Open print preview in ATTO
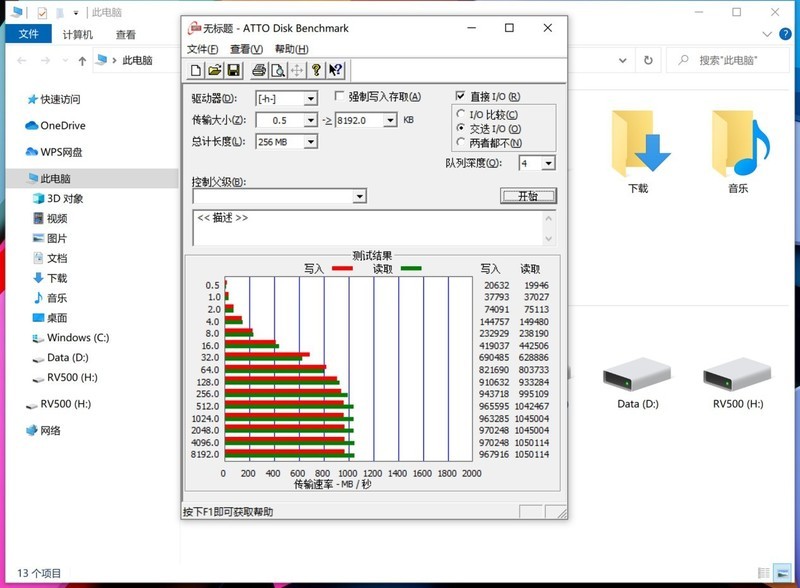 pos(280,70)
